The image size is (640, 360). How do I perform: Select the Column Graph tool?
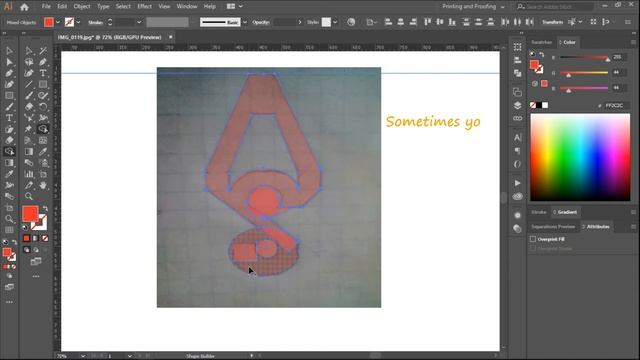[29, 174]
